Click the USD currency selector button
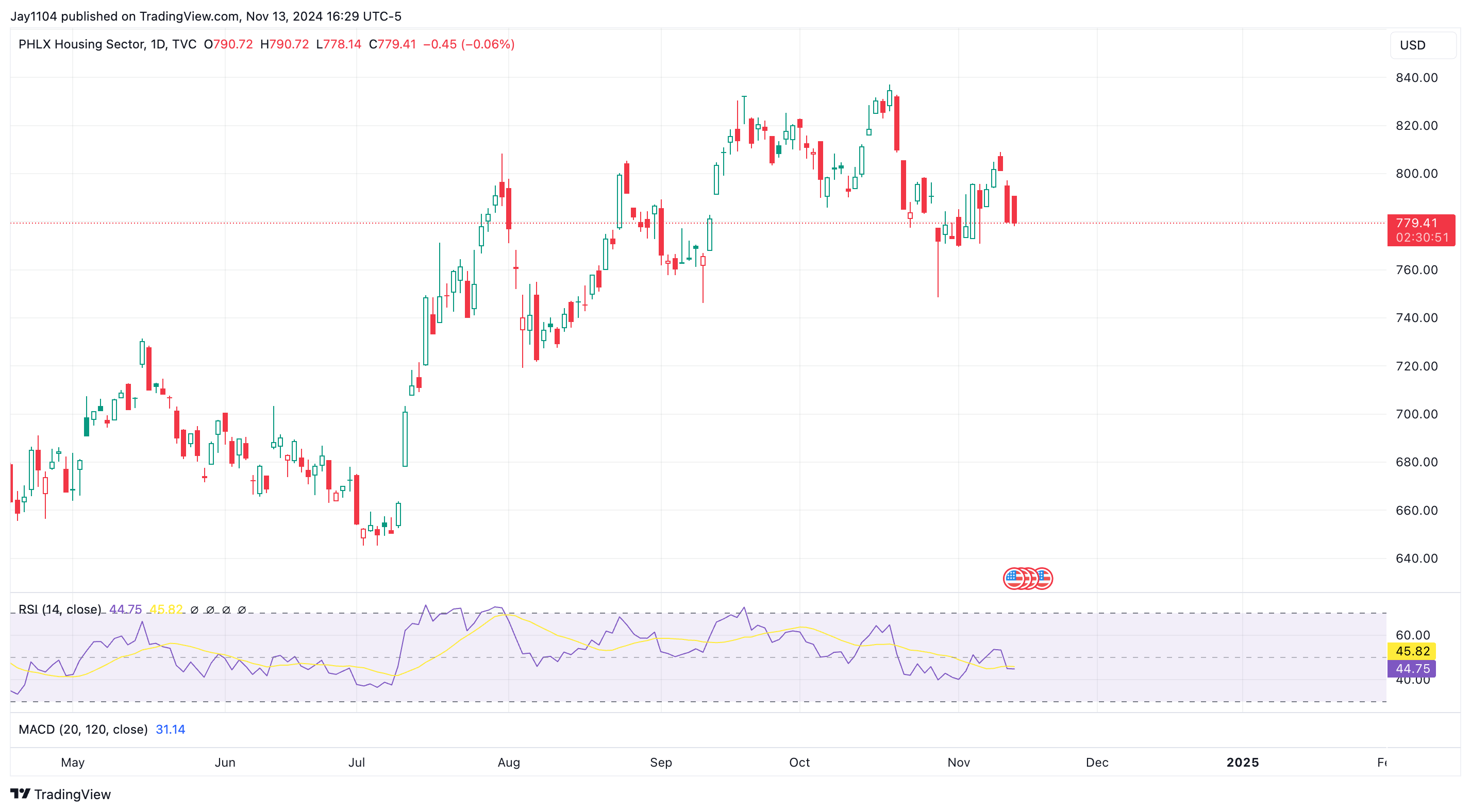The width and height of the screenshot is (1471, 812). [1423, 45]
